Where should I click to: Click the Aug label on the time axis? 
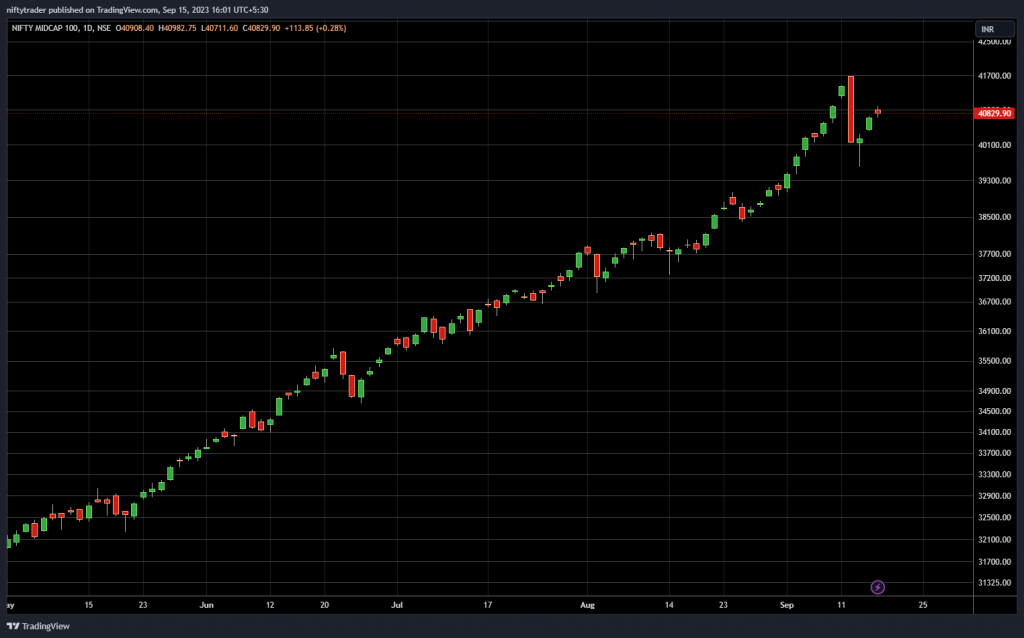tap(588, 605)
